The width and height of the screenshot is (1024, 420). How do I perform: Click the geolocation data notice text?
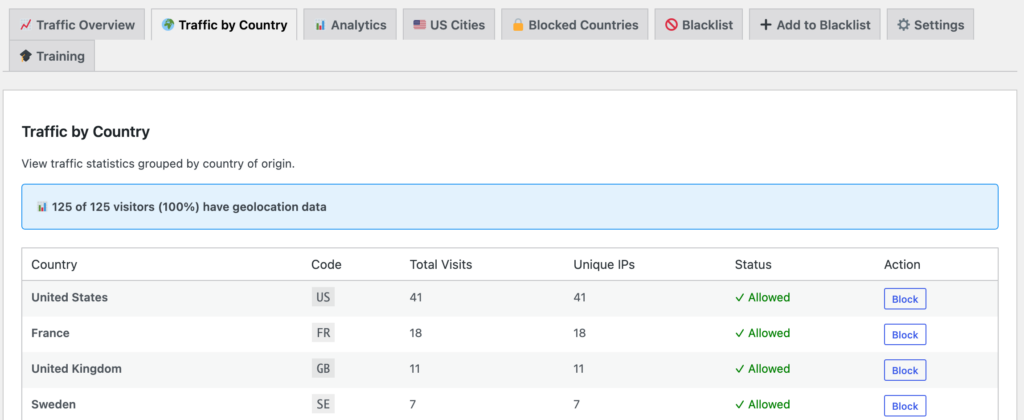coord(189,207)
